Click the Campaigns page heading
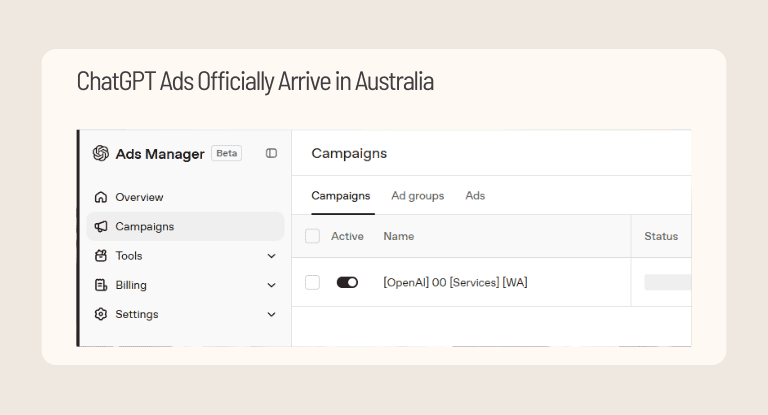768x415 pixels. [x=349, y=153]
